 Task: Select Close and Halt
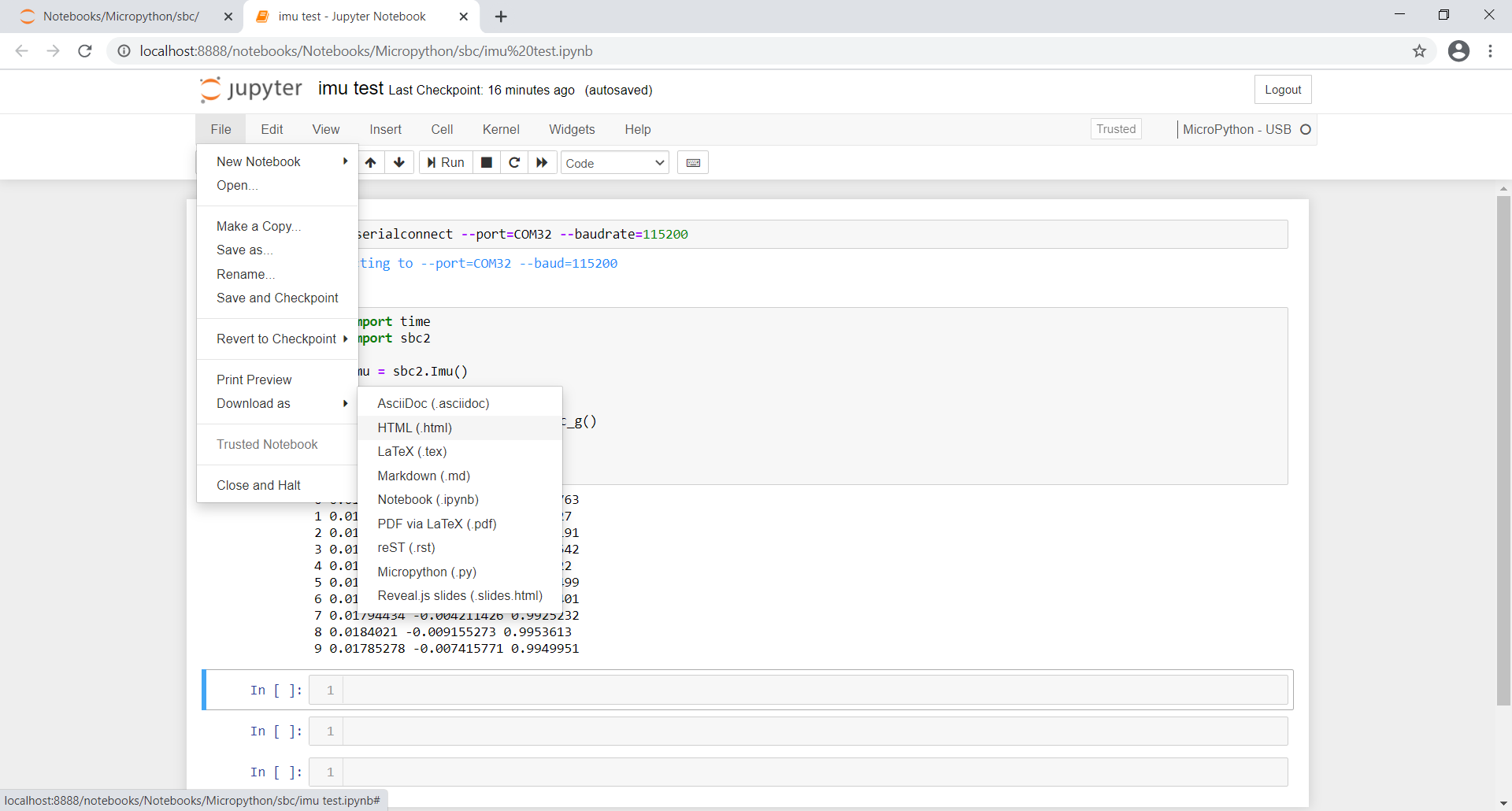277,485
